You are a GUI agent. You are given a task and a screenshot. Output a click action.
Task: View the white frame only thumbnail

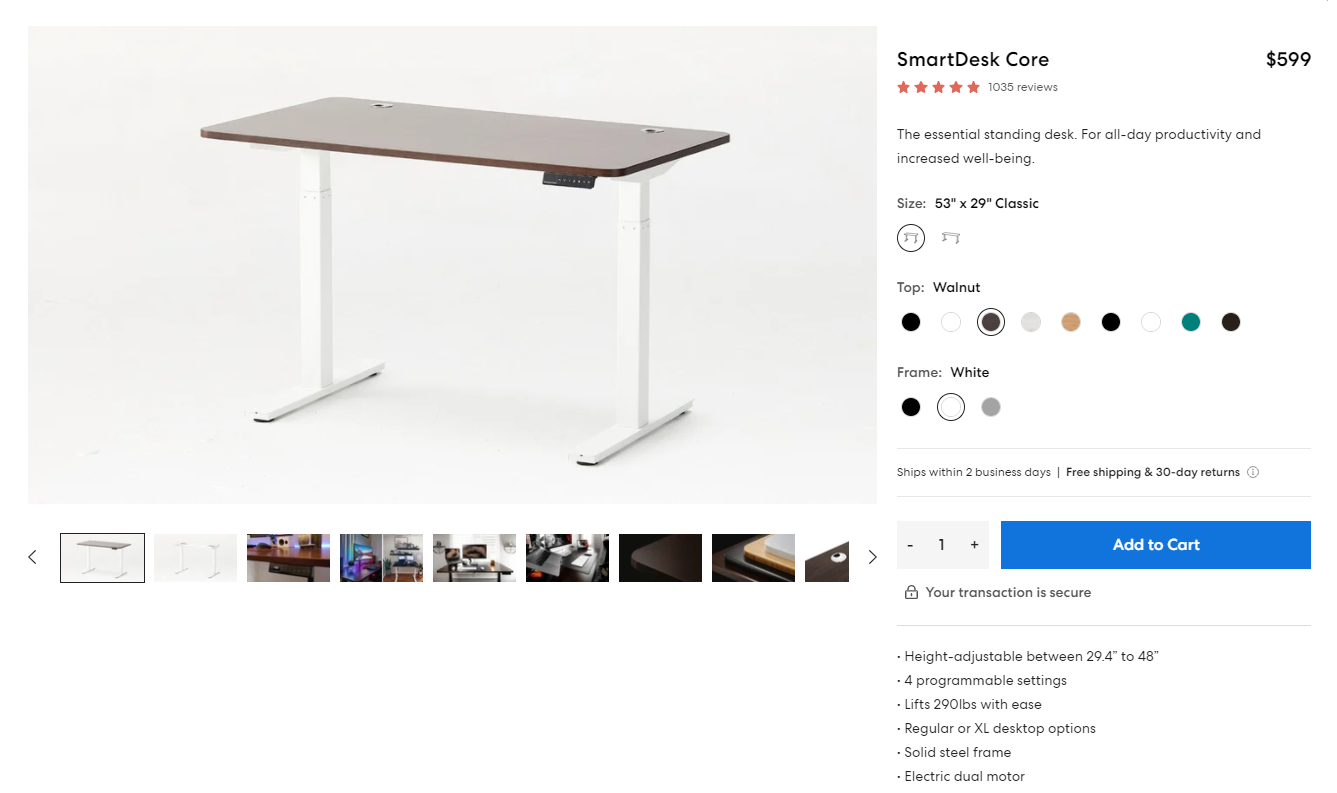click(x=195, y=558)
